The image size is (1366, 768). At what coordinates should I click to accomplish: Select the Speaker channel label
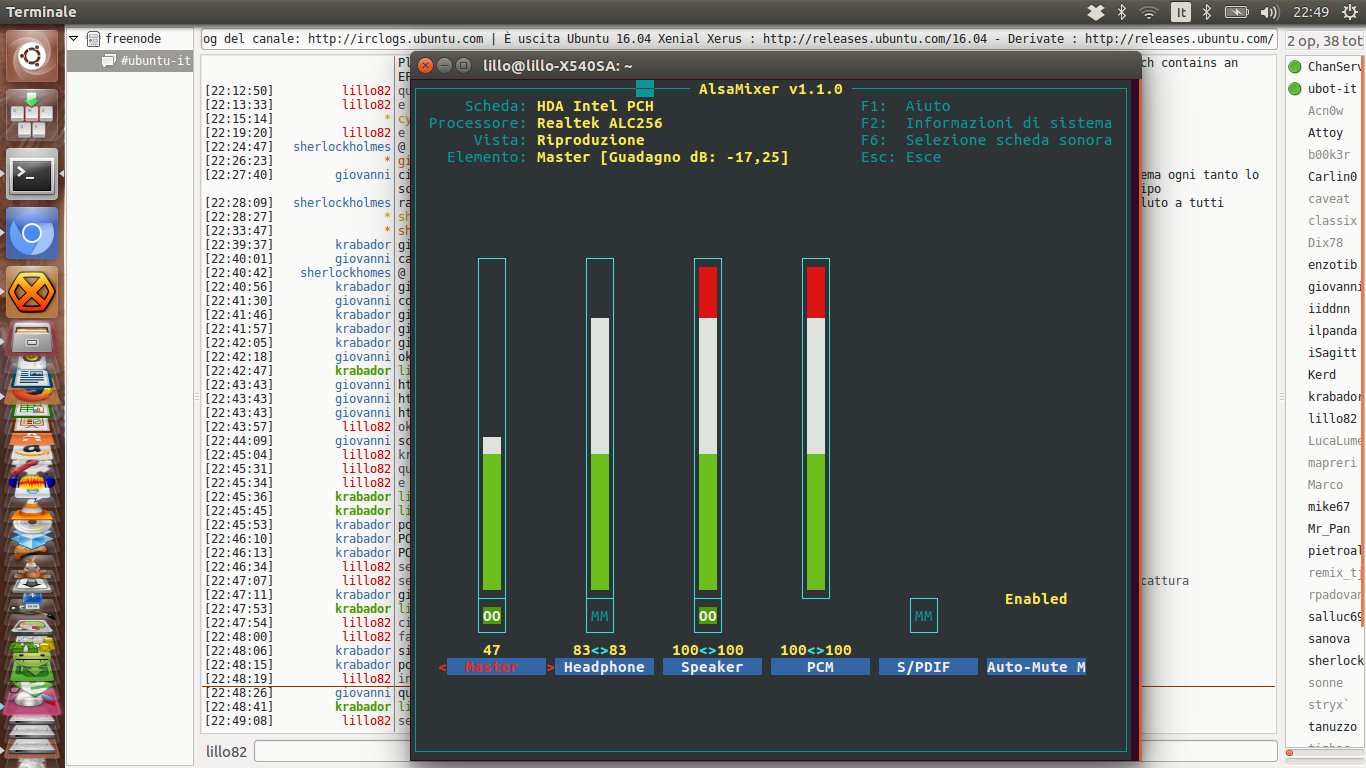point(713,667)
